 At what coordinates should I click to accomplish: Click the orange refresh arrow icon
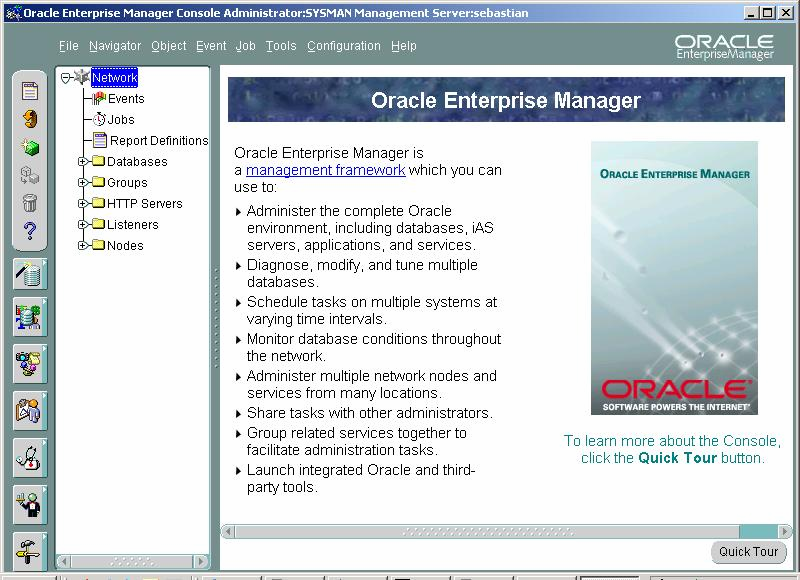coord(30,119)
